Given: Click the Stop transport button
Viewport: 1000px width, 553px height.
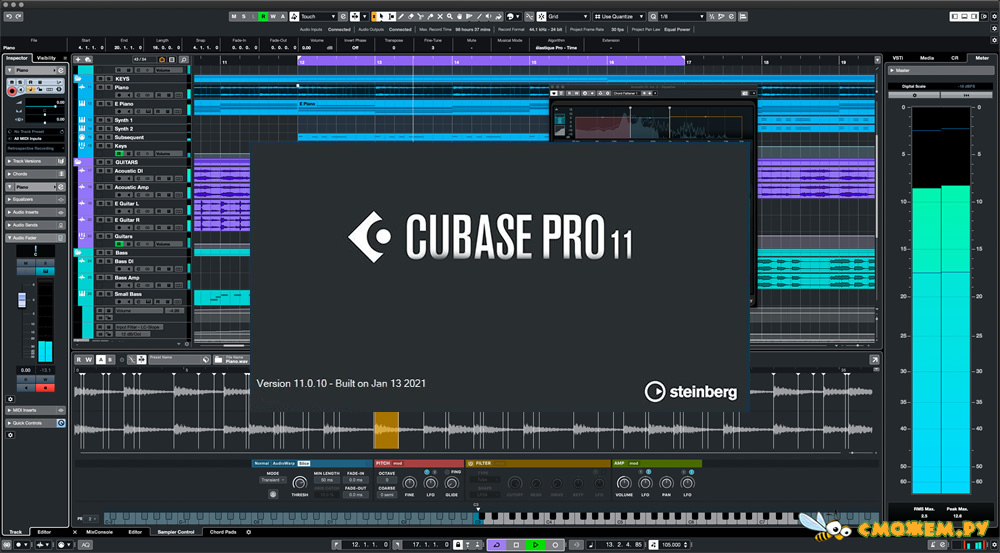Looking at the screenshot, I should tap(516, 545).
